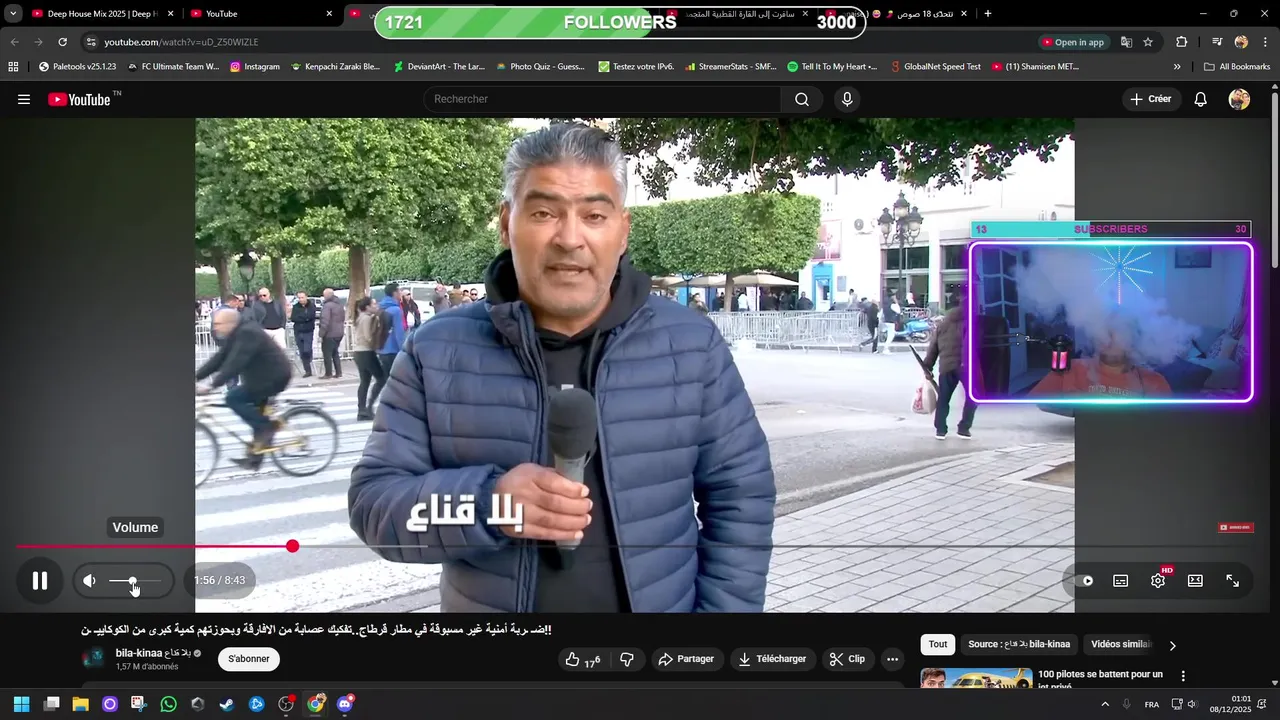Switch to the Deep House Mix 2025 tab

(x=102, y=14)
